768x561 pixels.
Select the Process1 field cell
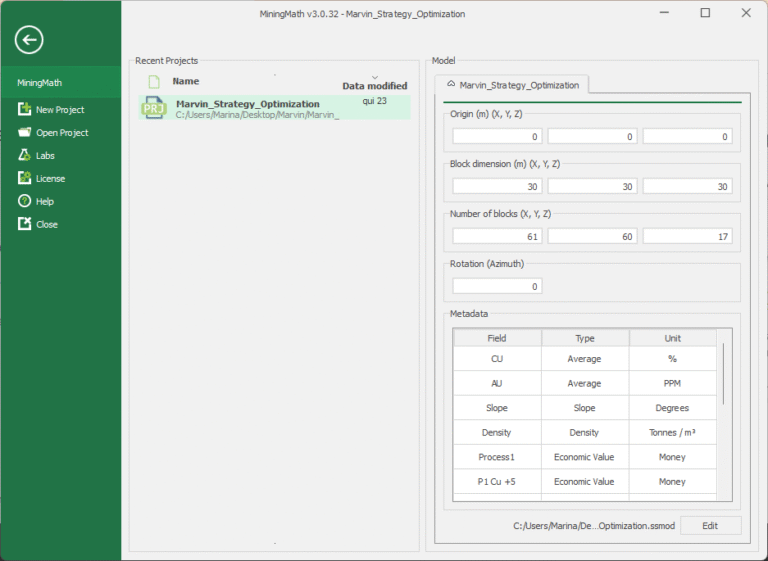(497, 457)
